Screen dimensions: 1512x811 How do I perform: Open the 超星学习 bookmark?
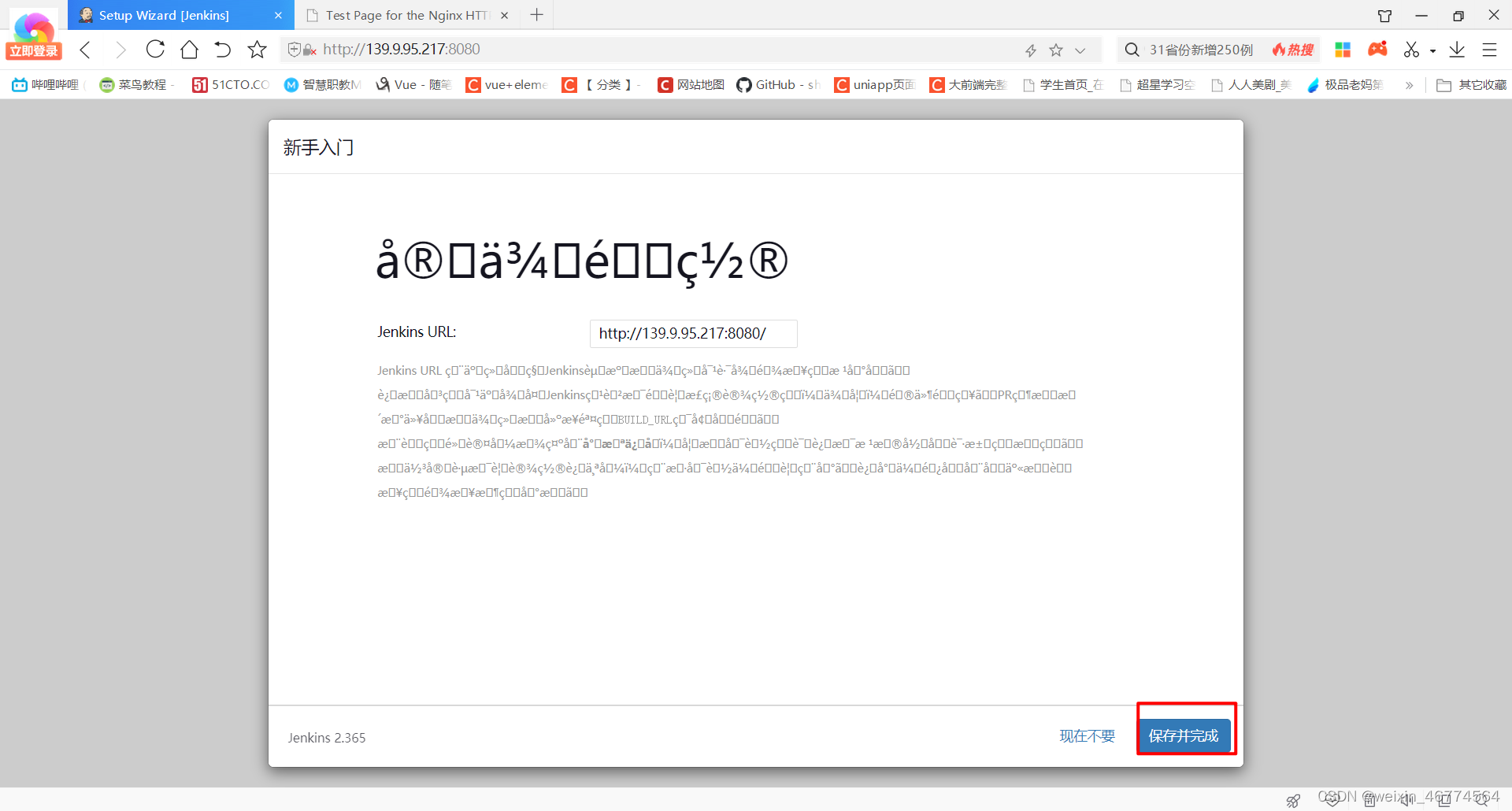[1158, 84]
